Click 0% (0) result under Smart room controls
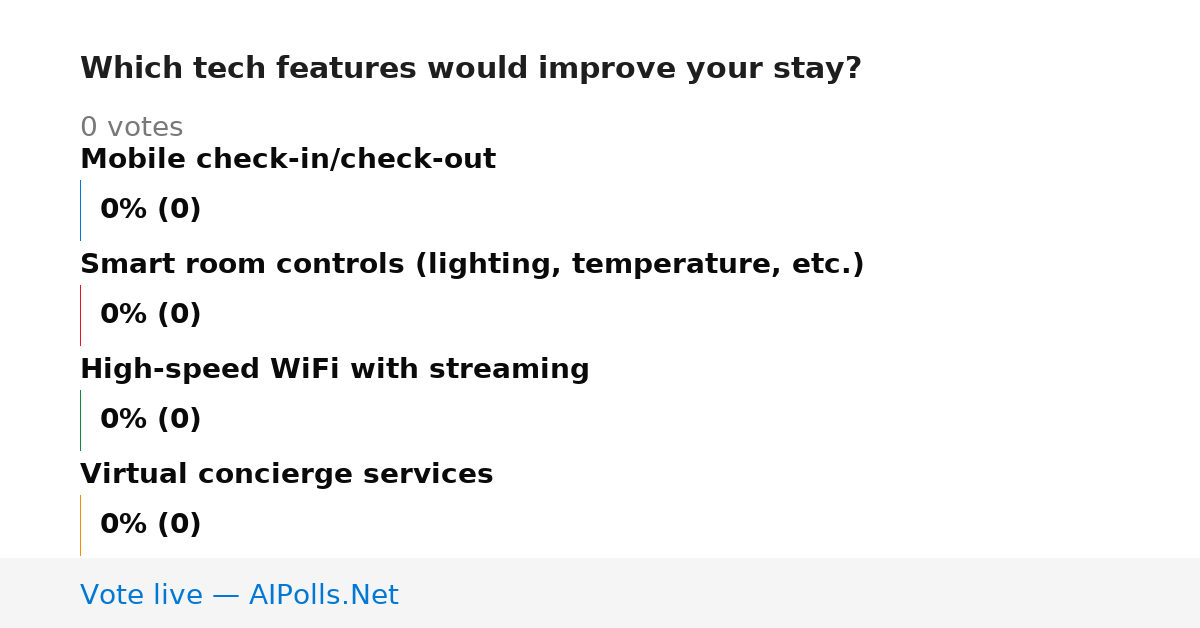Screen dimensions: 1200x628 coord(151,315)
